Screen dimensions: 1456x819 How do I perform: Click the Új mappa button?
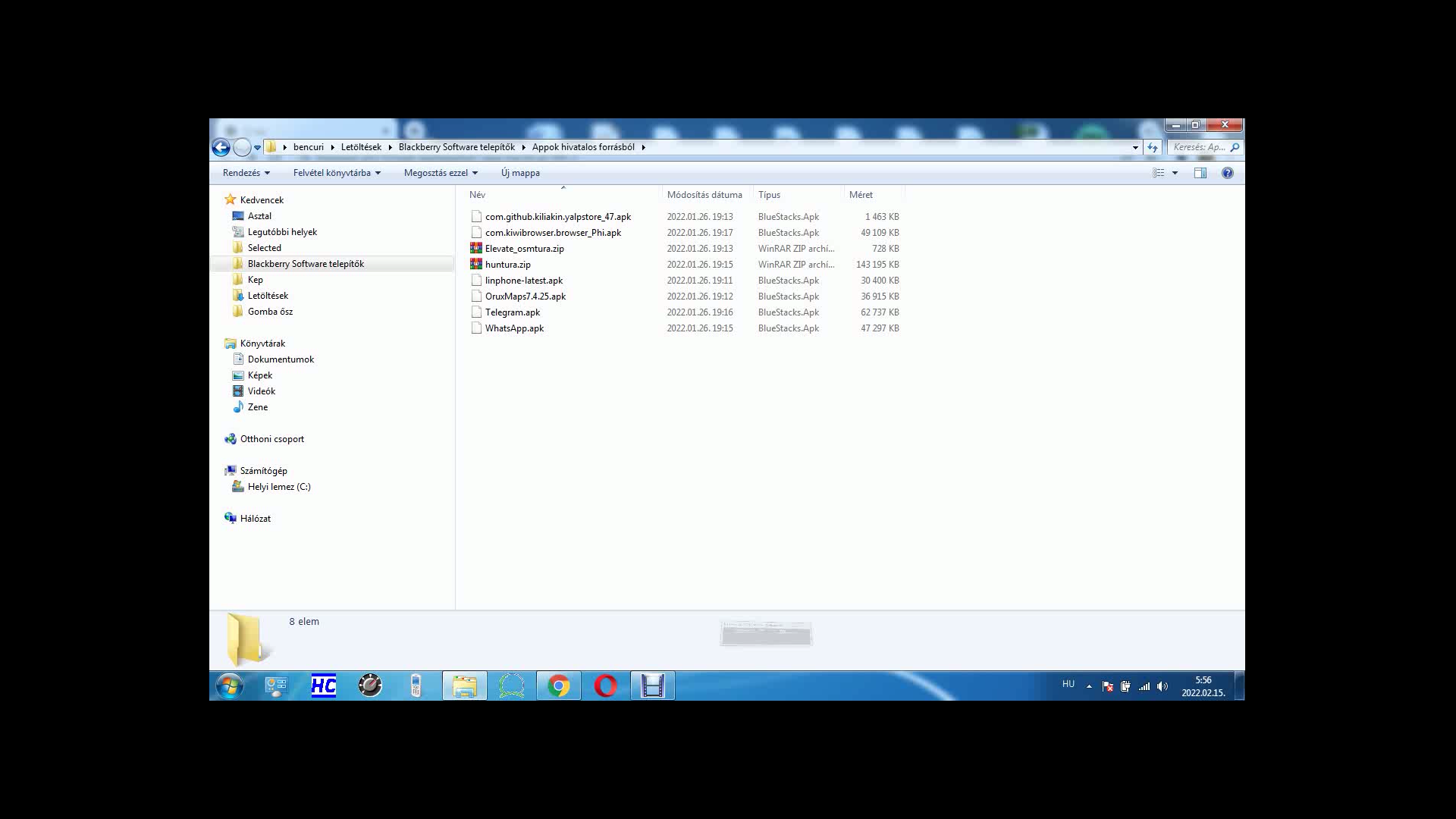pyautogui.click(x=520, y=173)
